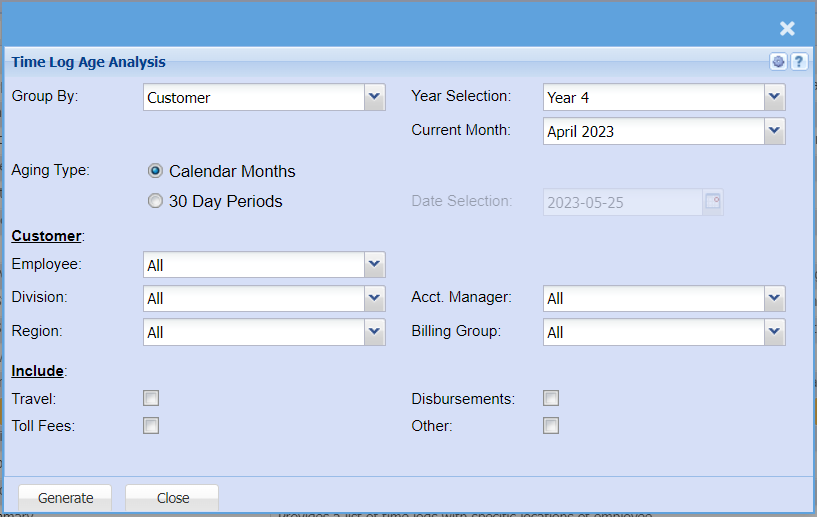The width and height of the screenshot is (817, 517).
Task: Expand the Current Month dropdown
Action: tap(774, 131)
